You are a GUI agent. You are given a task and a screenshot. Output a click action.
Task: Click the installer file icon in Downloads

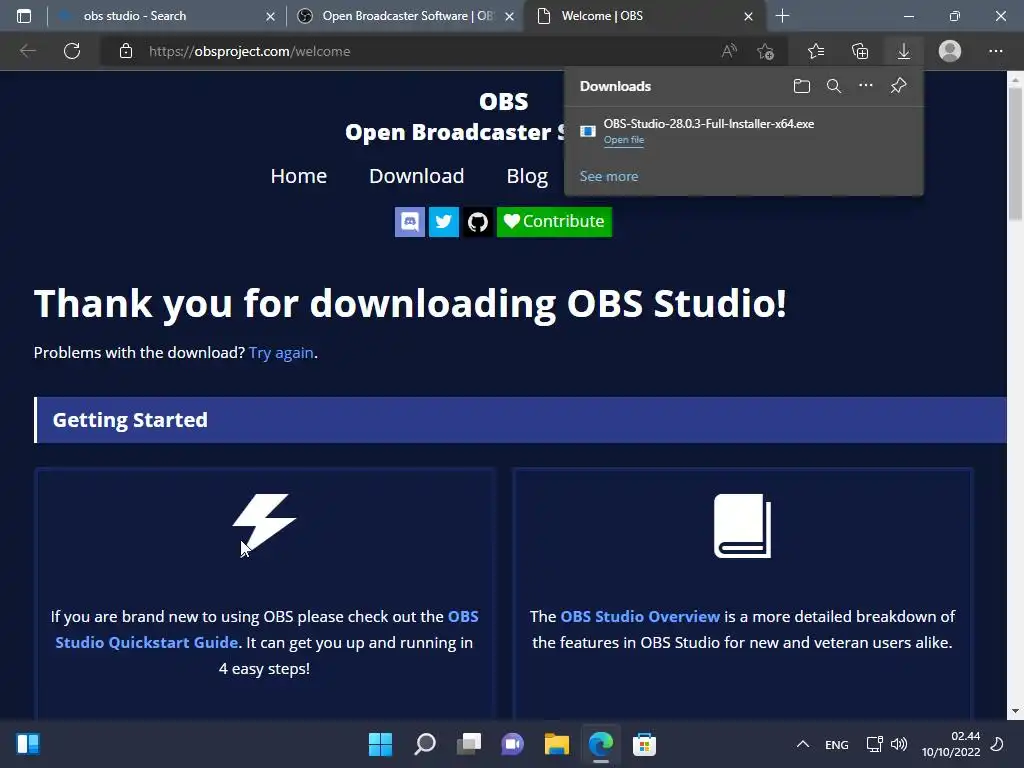(x=588, y=131)
